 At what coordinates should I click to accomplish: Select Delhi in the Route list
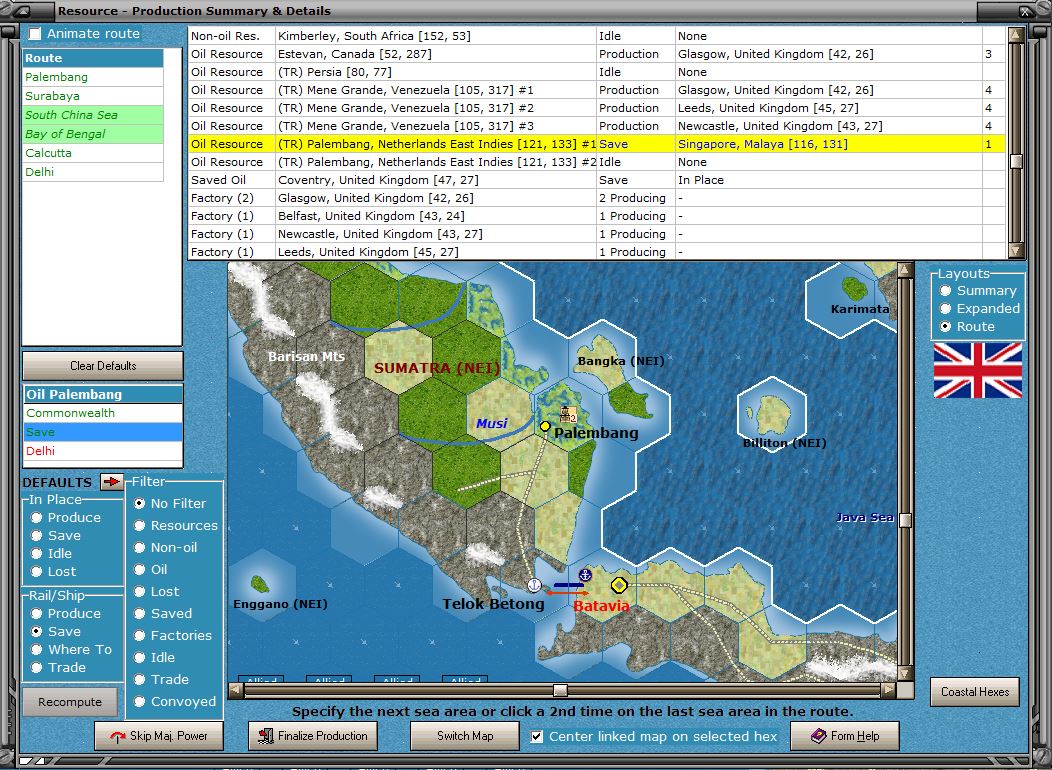(93, 172)
